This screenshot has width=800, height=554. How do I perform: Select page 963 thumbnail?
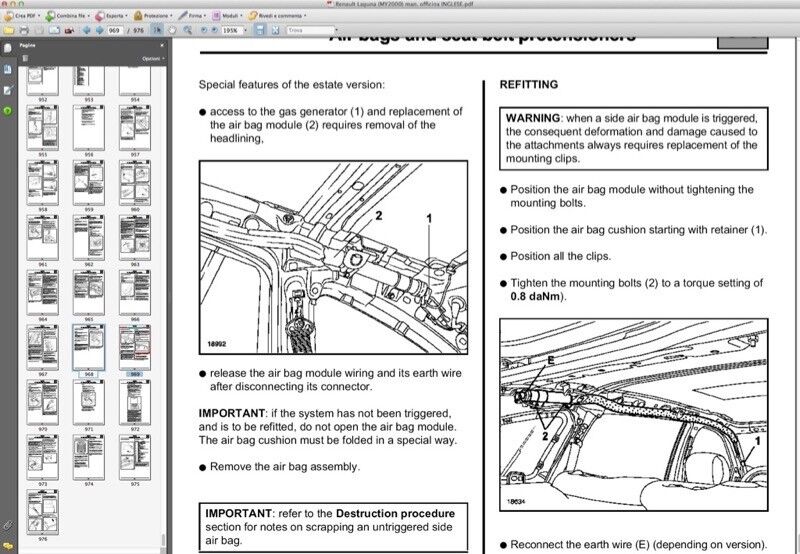click(135, 238)
